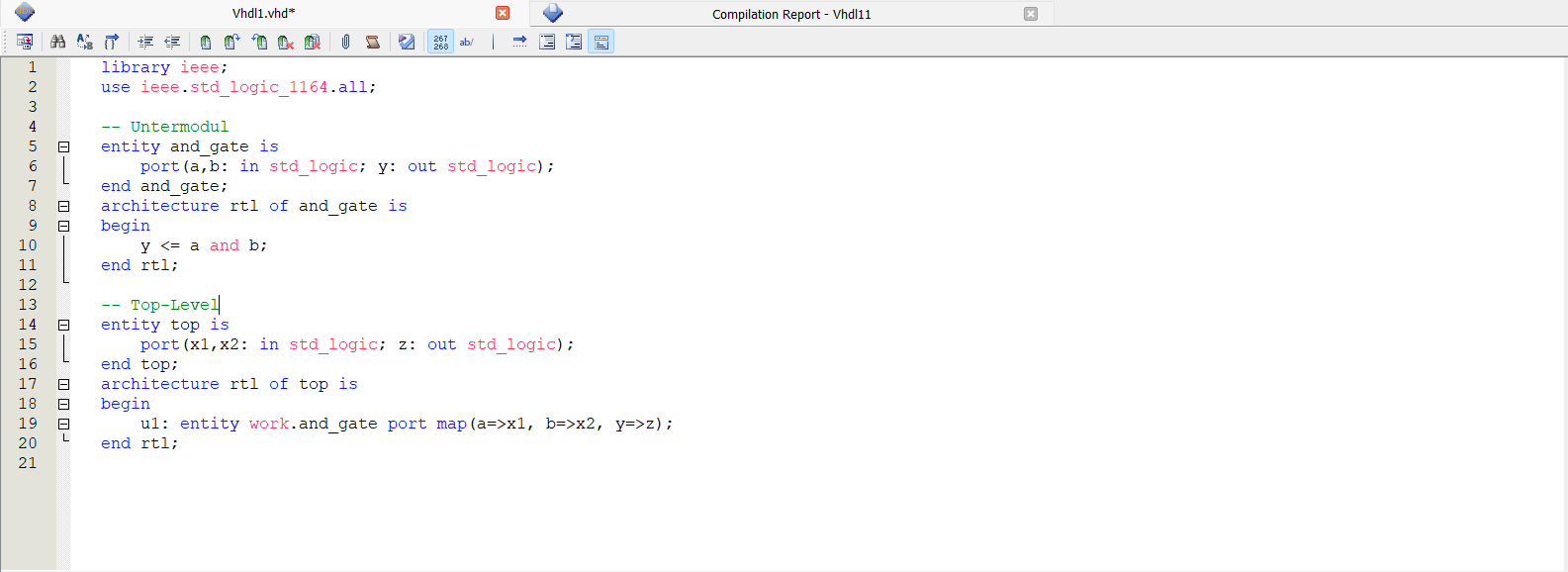Click the paperclip insert file icon
Image resolution: width=1568 pixels, height=572 pixels.
[345, 42]
